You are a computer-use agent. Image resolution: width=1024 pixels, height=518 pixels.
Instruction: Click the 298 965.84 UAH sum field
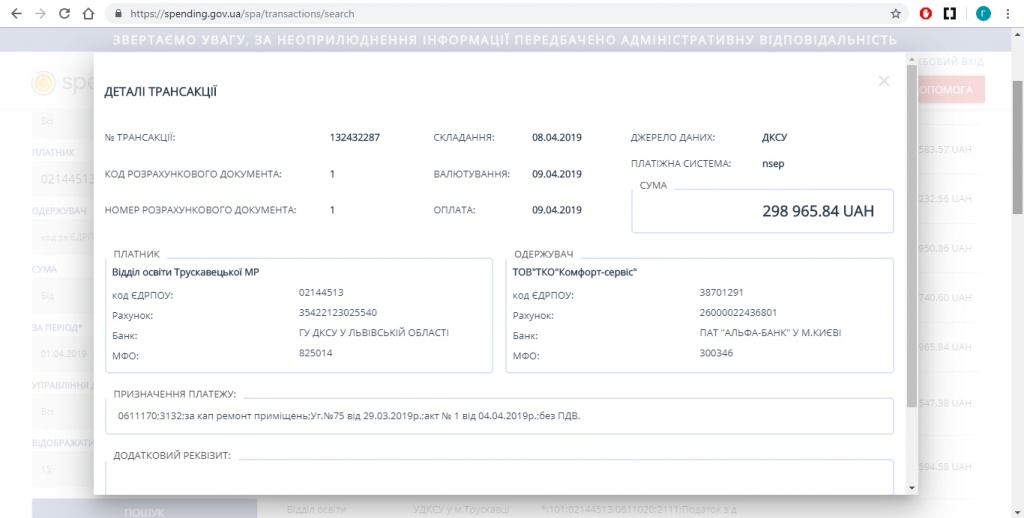[762, 211]
